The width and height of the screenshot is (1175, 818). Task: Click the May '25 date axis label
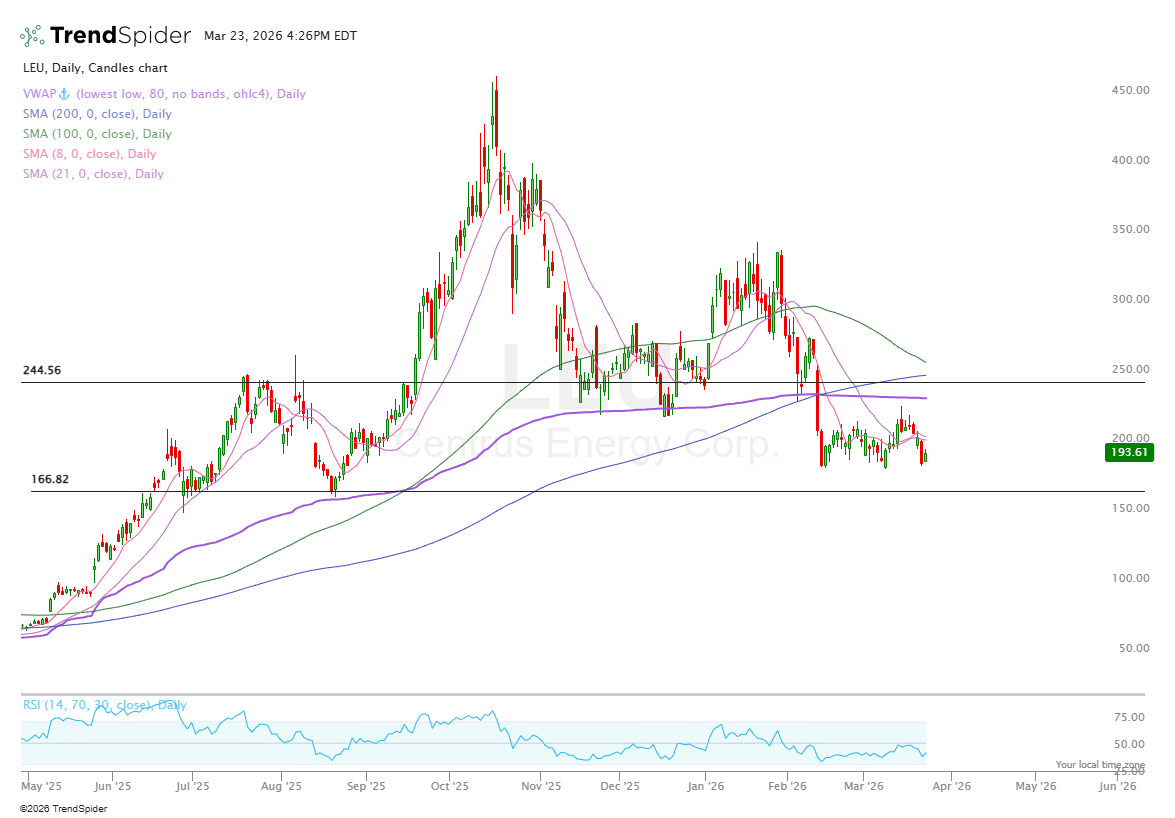click(x=42, y=786)
